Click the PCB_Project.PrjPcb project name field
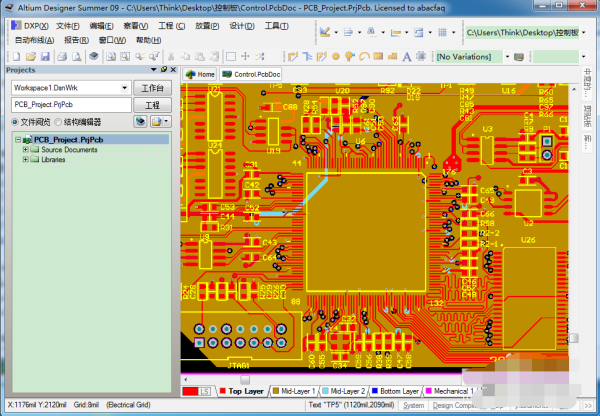The height and width of the screenshot is (416, 600). (71, 105)
